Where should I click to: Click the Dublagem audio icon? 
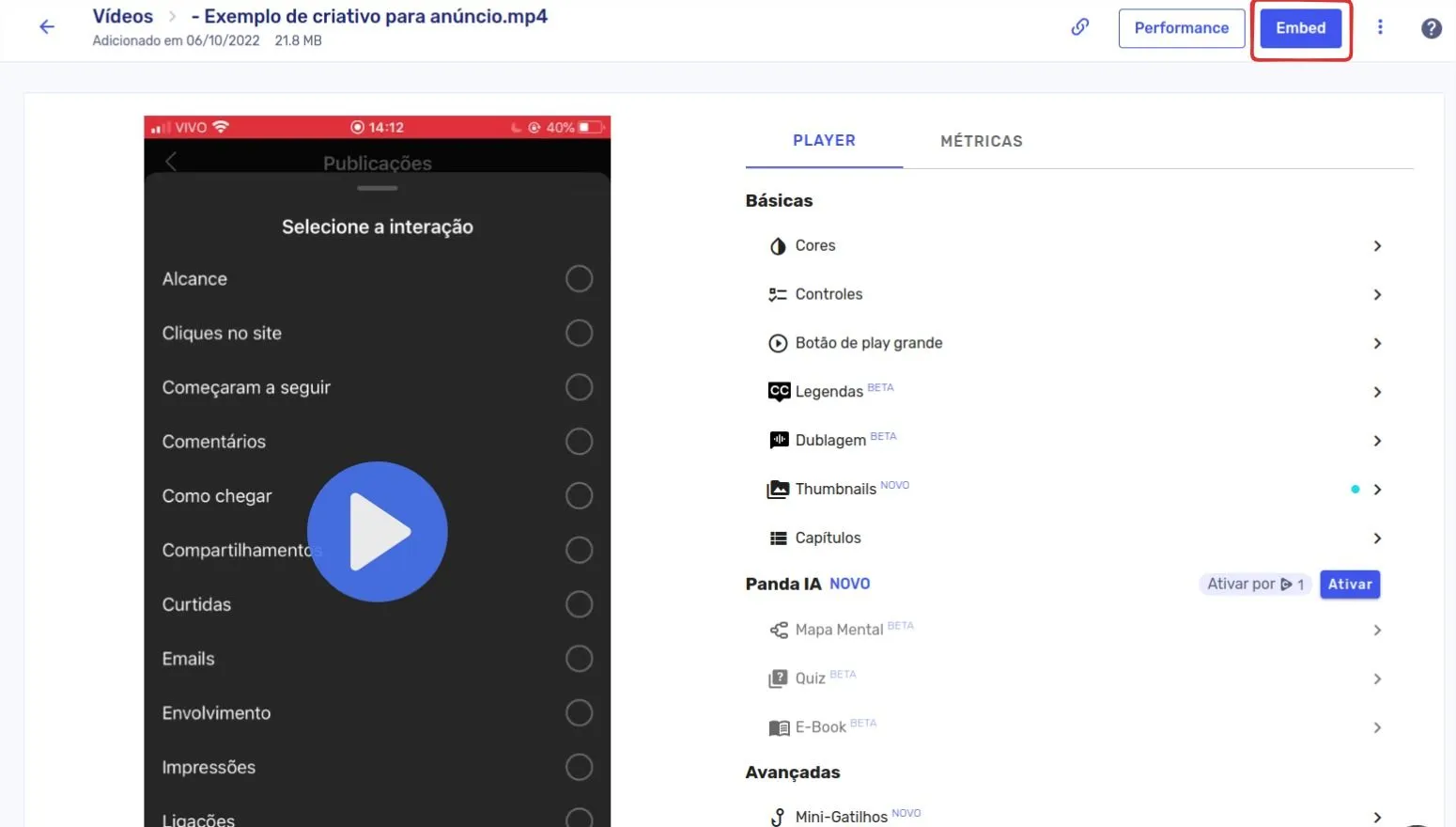pyautogui.click(x=779, y=441)
